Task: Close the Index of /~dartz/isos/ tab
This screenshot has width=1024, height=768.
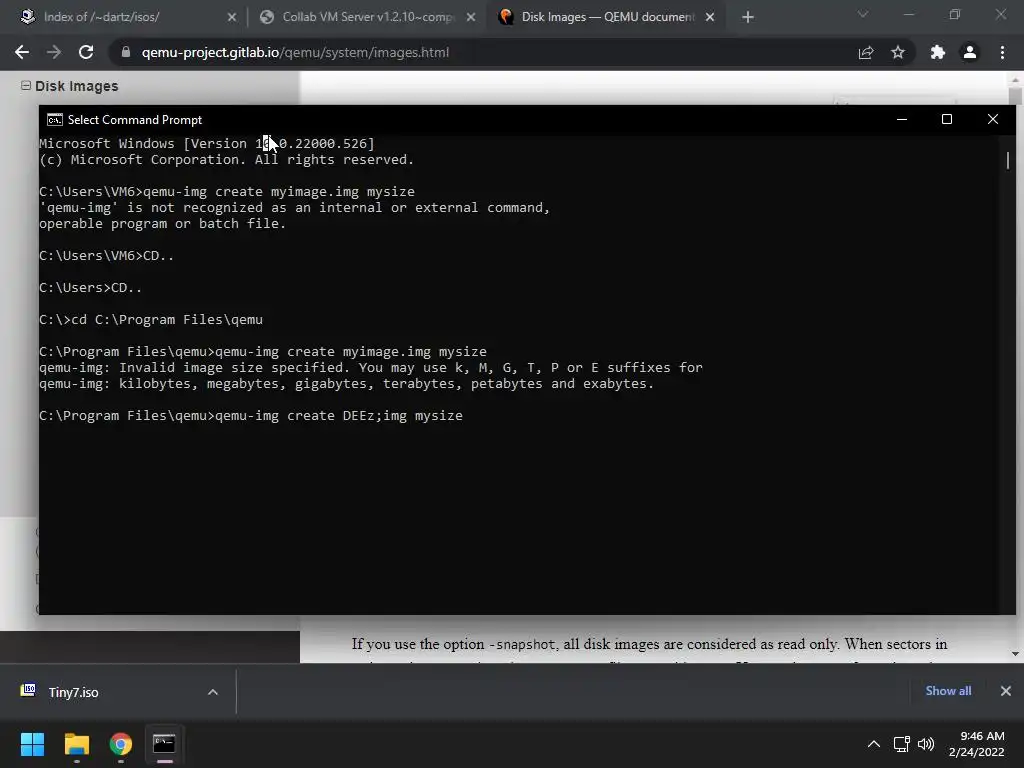Action: point(231,17)
